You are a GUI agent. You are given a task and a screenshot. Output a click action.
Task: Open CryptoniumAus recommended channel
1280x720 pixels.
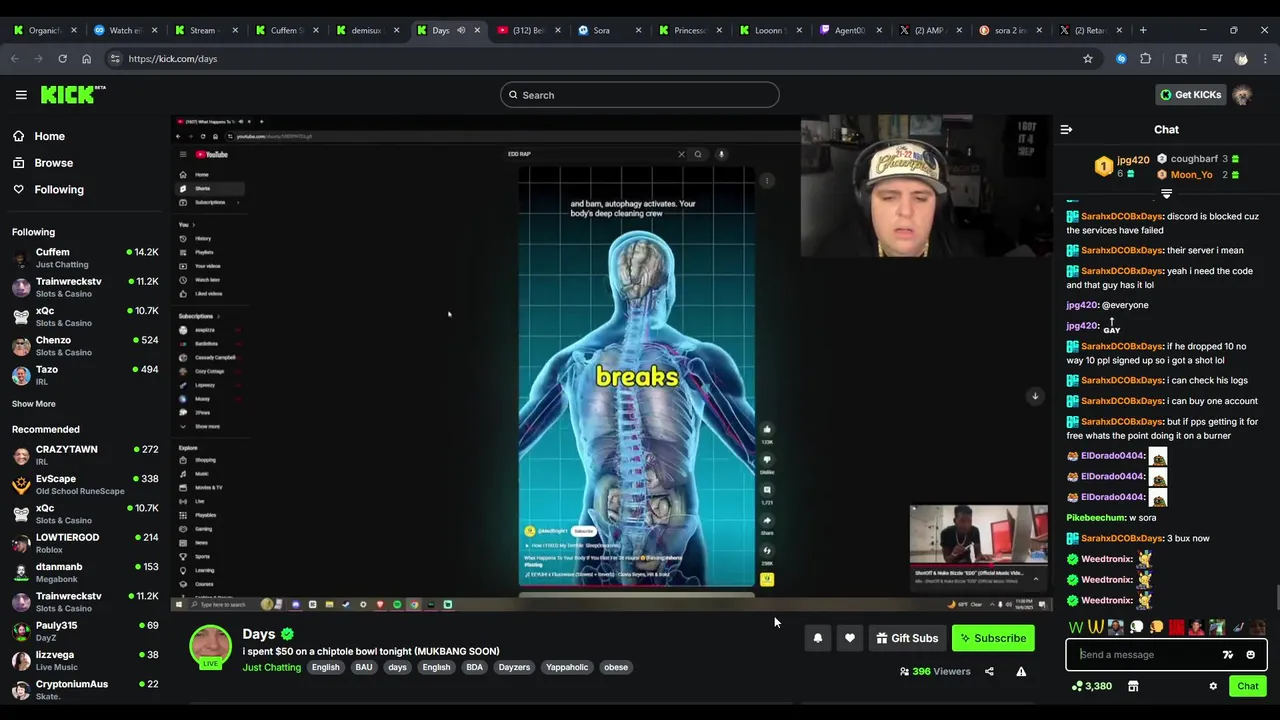pos(85,689)
